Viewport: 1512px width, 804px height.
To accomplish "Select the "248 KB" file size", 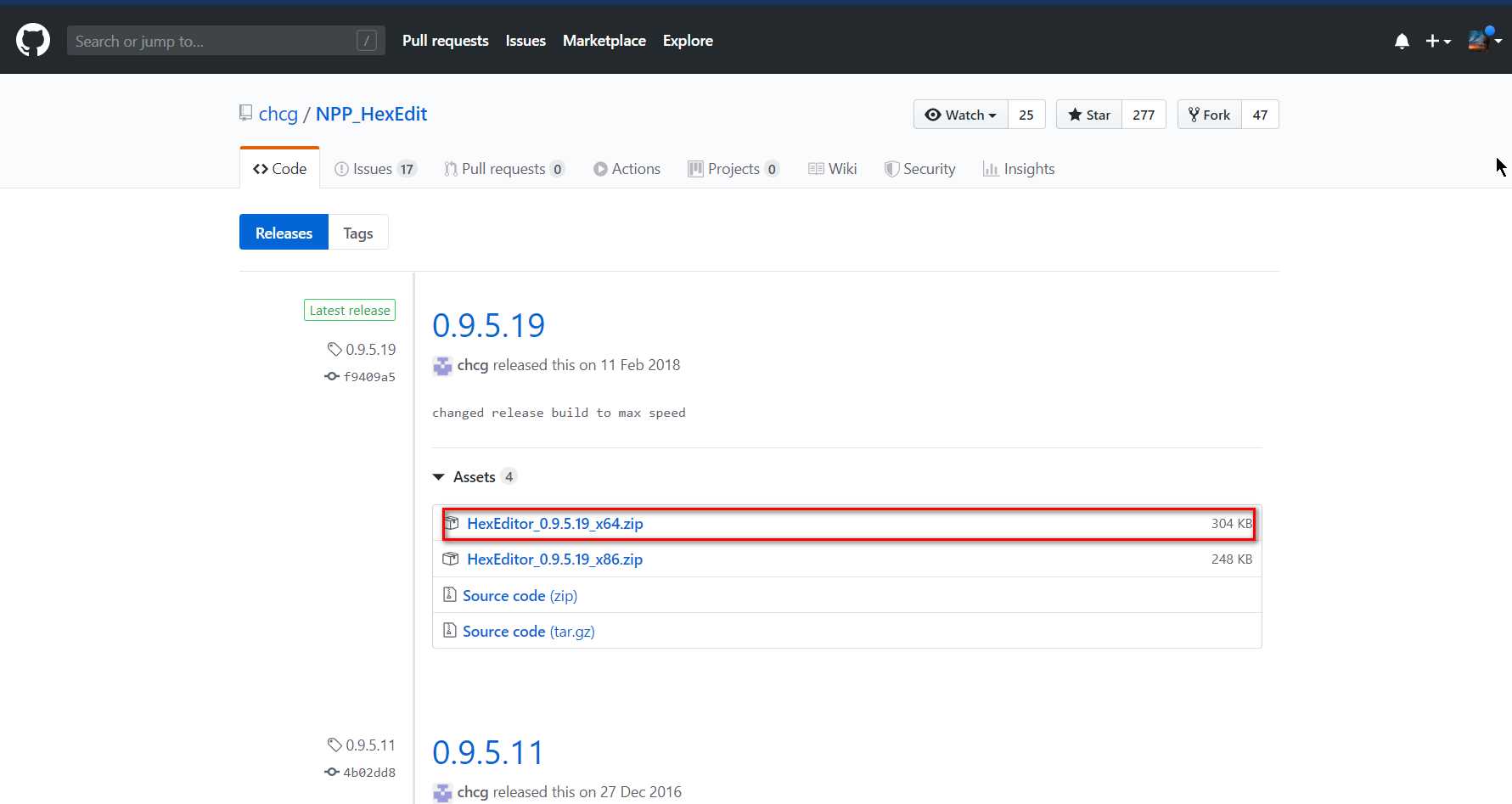I will point(1232,559).
